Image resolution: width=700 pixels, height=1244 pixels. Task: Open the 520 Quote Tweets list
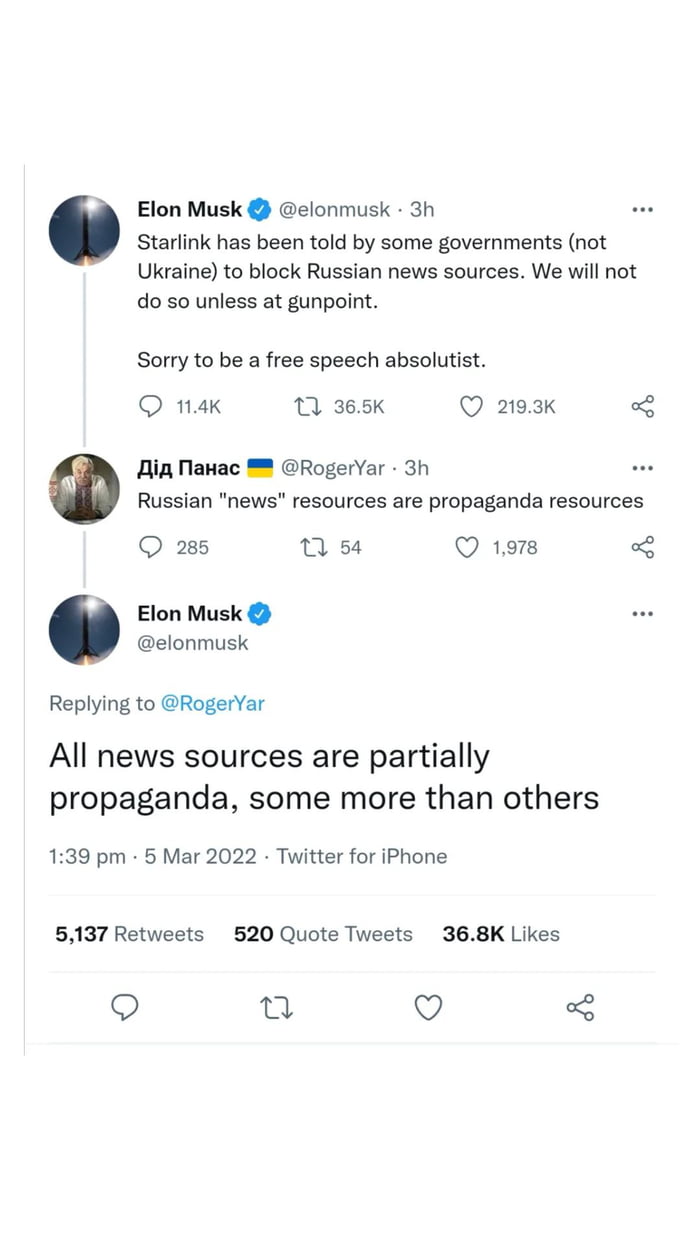[323, 934]
